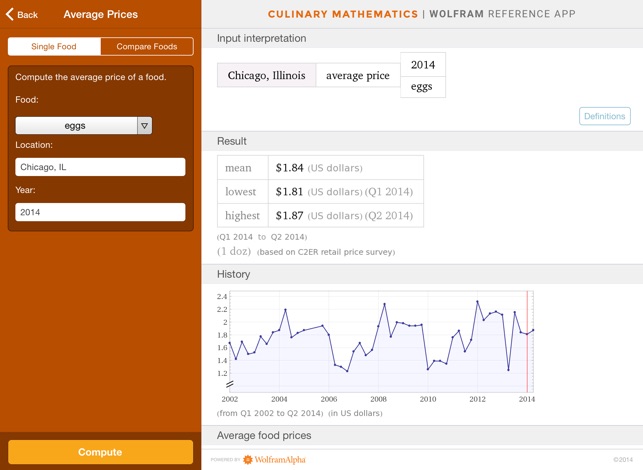Click the average price interpretation cell
This screenshot has height=470, width=643.
coord(358,75)
